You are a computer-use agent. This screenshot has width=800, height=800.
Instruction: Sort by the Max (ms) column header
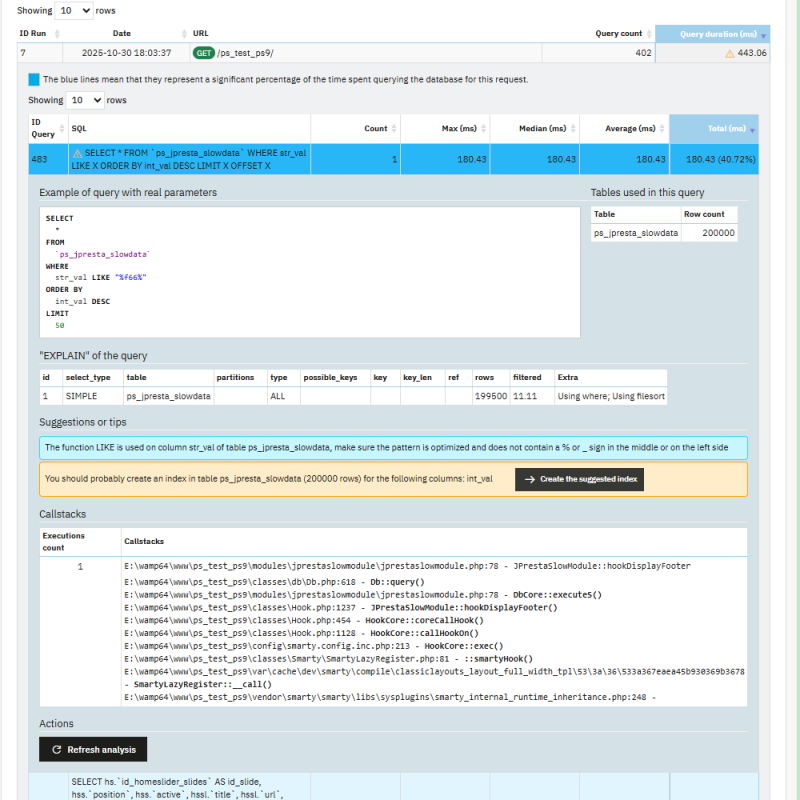[x=461, y=128]
